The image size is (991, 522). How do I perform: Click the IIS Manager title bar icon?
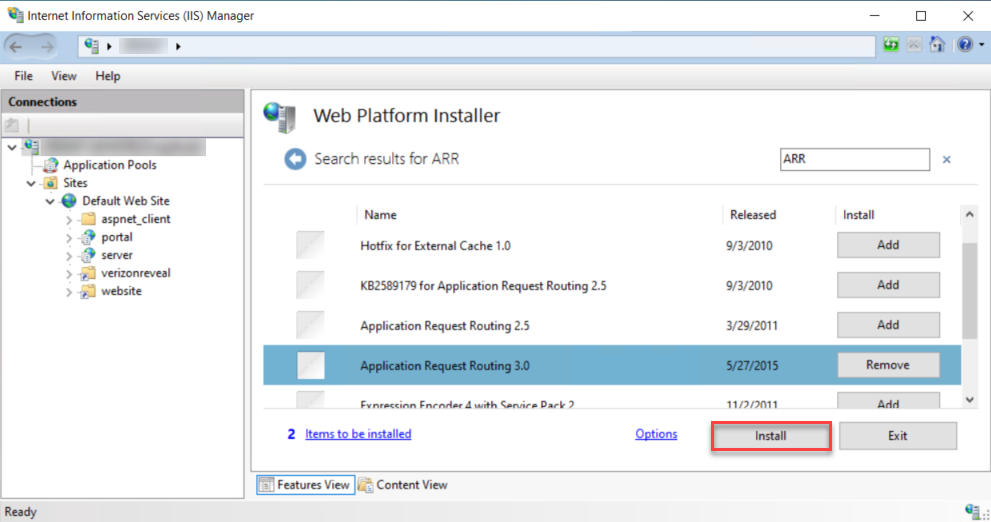tap(15, 15)
